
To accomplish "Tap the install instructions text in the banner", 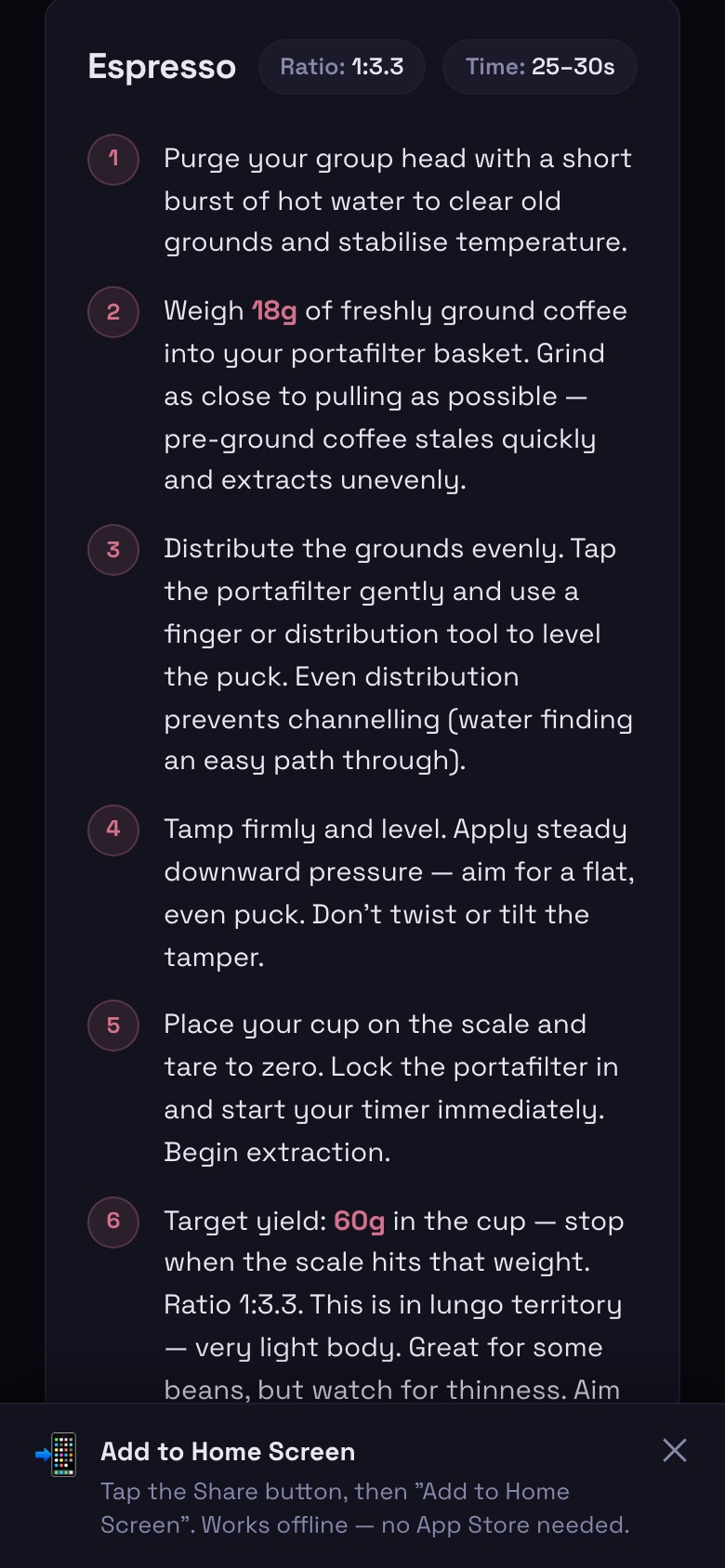I will click(362, 1507).
